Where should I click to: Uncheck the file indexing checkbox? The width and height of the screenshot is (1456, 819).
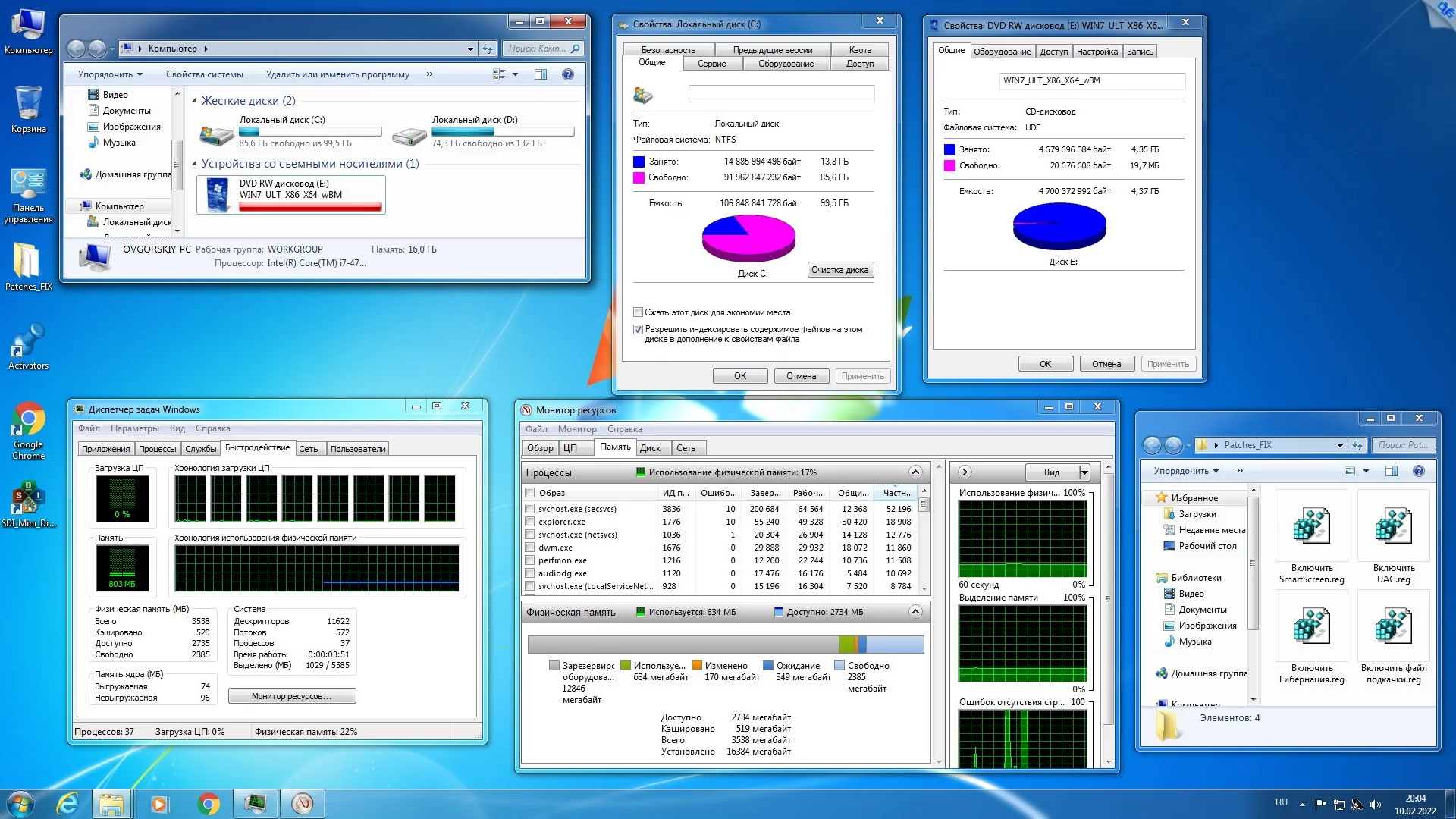638,330
